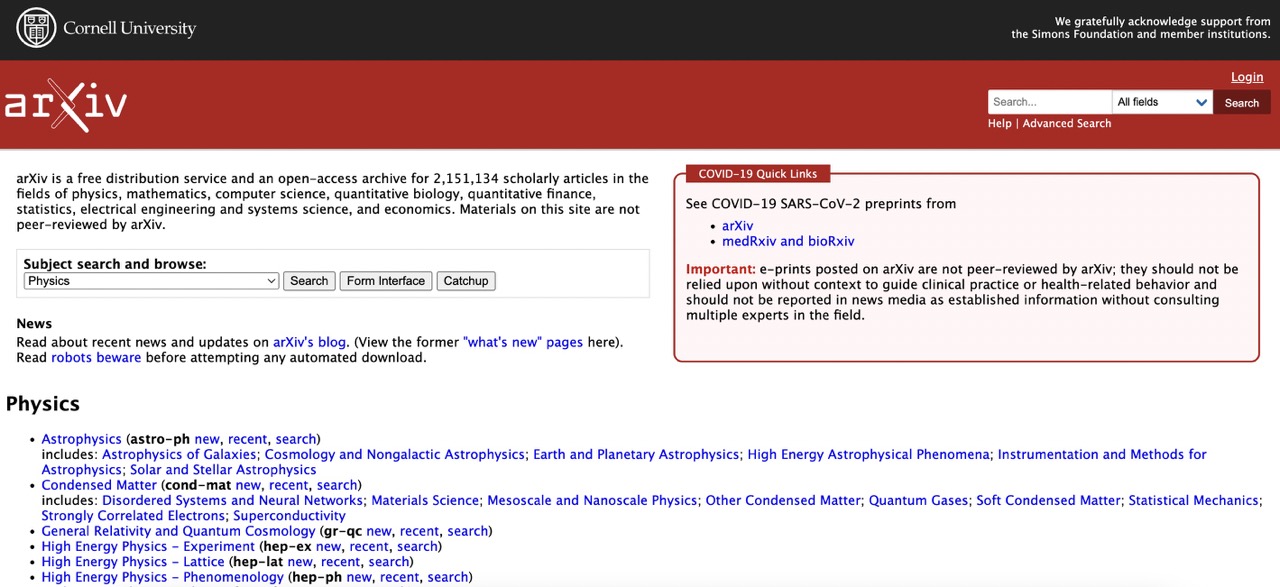
Task: Open the Other Condensed Matter link
Action: pos(783,500)
